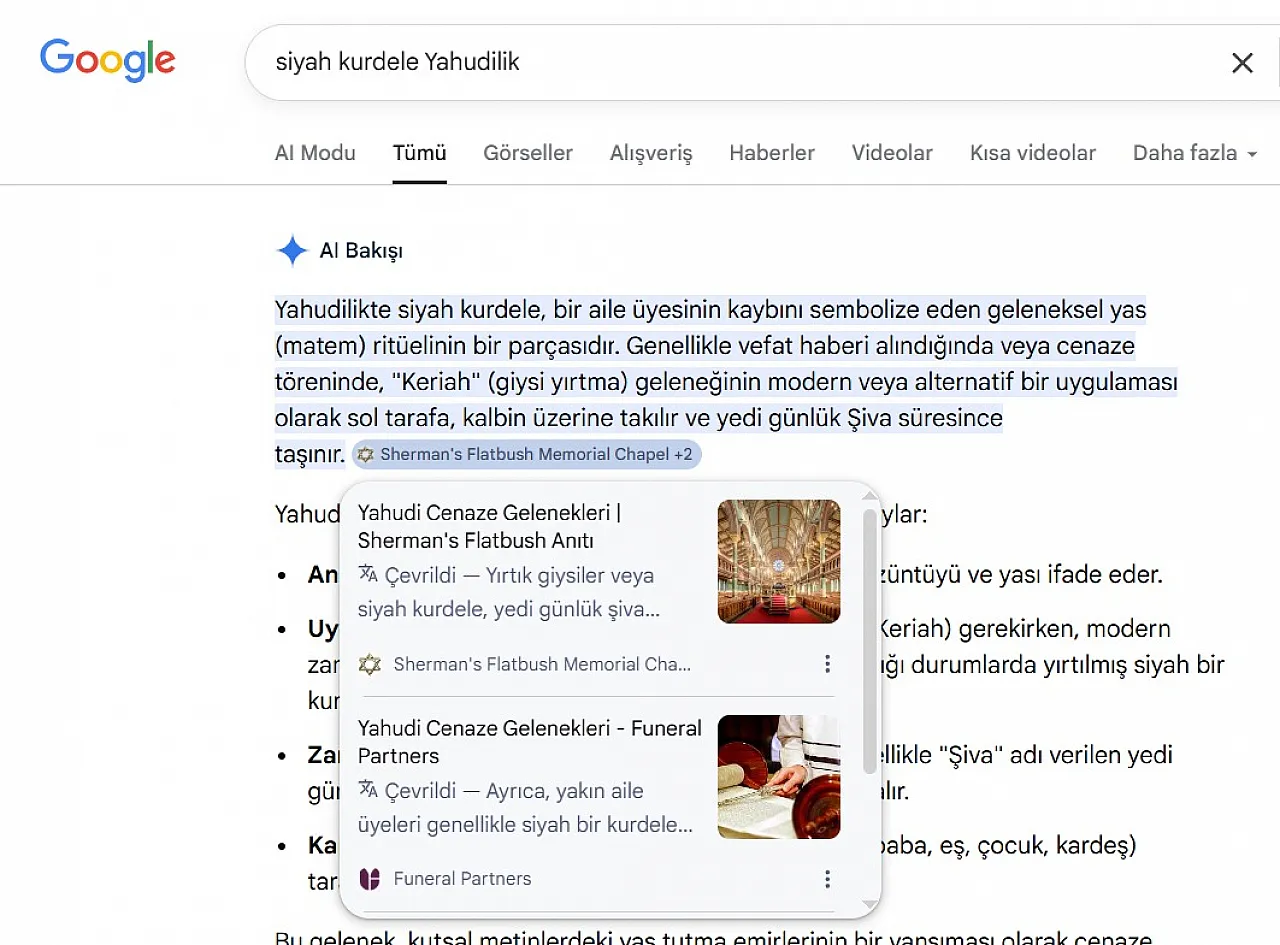Click the sources popup scrollbar
The width and height of the screenshot is (1280, 945).
(x=869, y=640)
